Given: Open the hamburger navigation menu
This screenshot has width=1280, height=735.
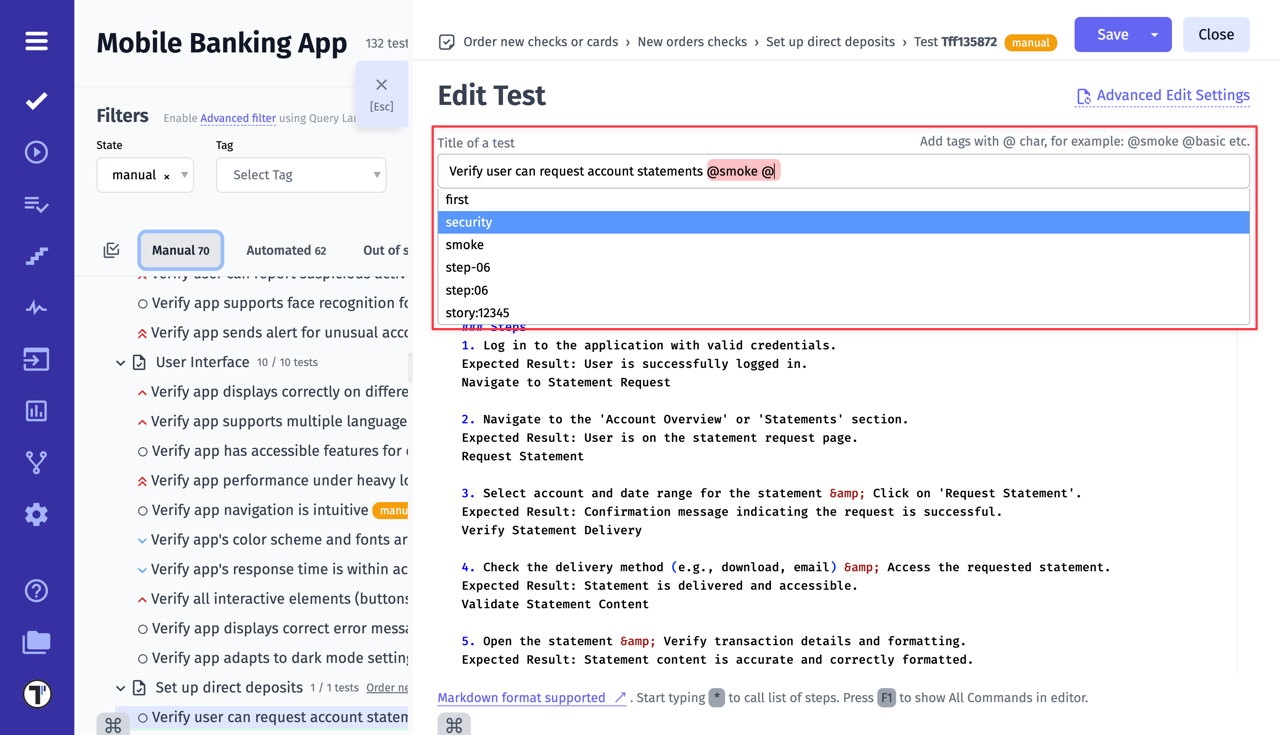Looking at the screenshot, I should 36,41.
